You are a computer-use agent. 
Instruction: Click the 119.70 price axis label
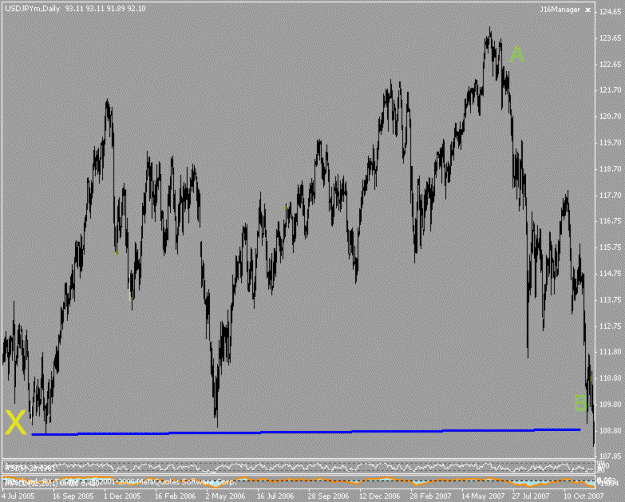pos(610,143)
